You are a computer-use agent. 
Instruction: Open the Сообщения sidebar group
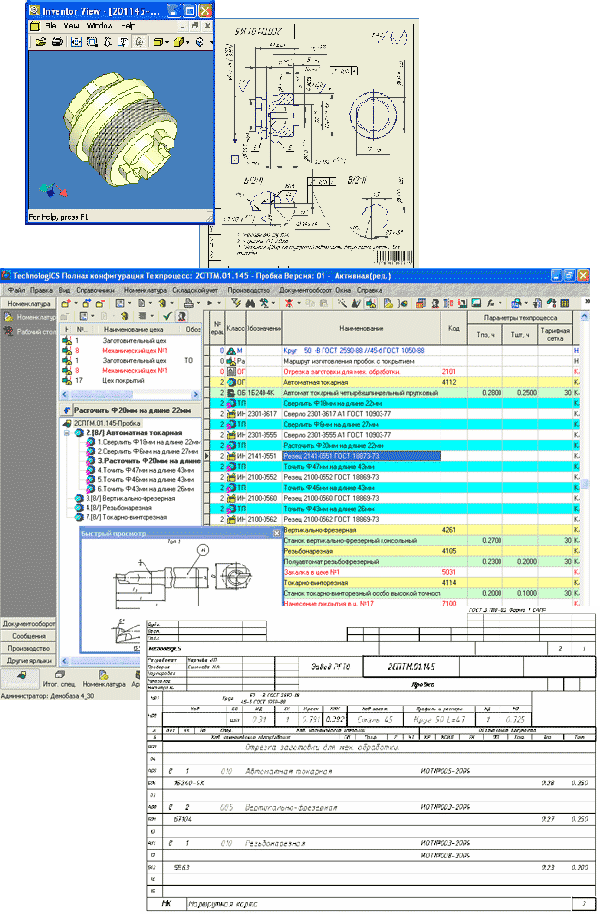coord(29,636)
